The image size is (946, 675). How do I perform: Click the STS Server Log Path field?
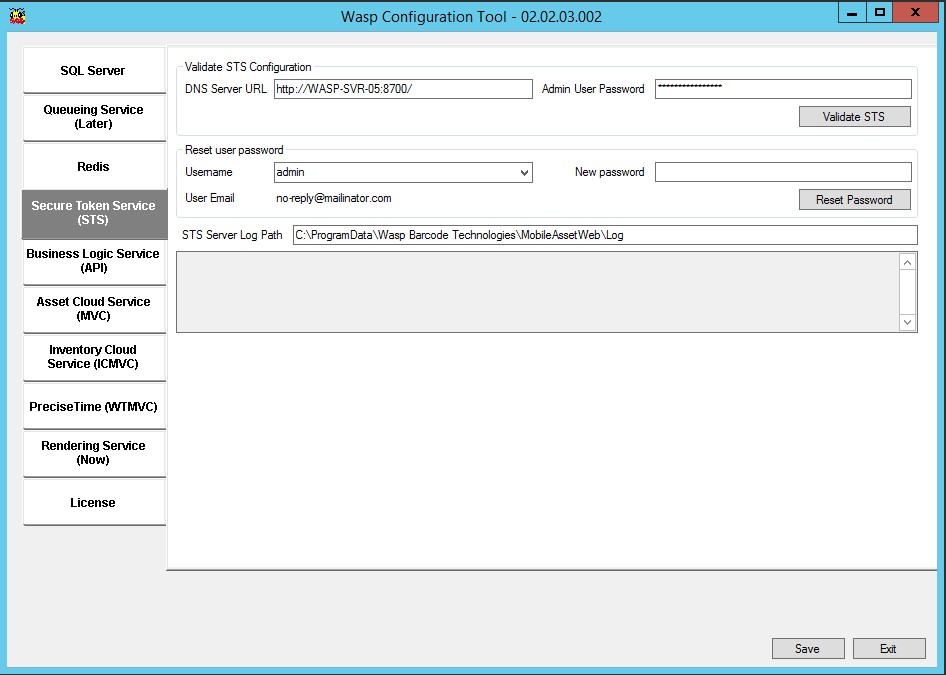click(x=604, y=235)
